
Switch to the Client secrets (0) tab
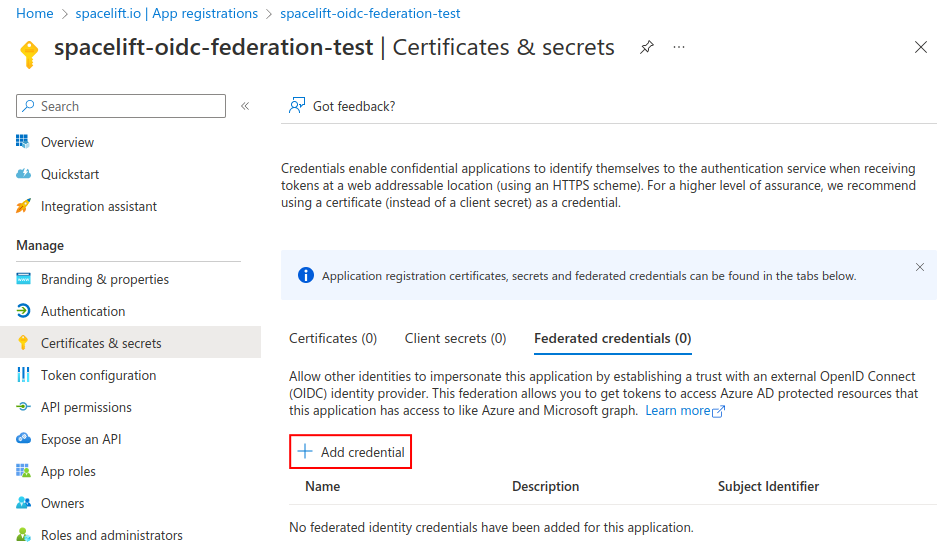[x=455, y=338]
